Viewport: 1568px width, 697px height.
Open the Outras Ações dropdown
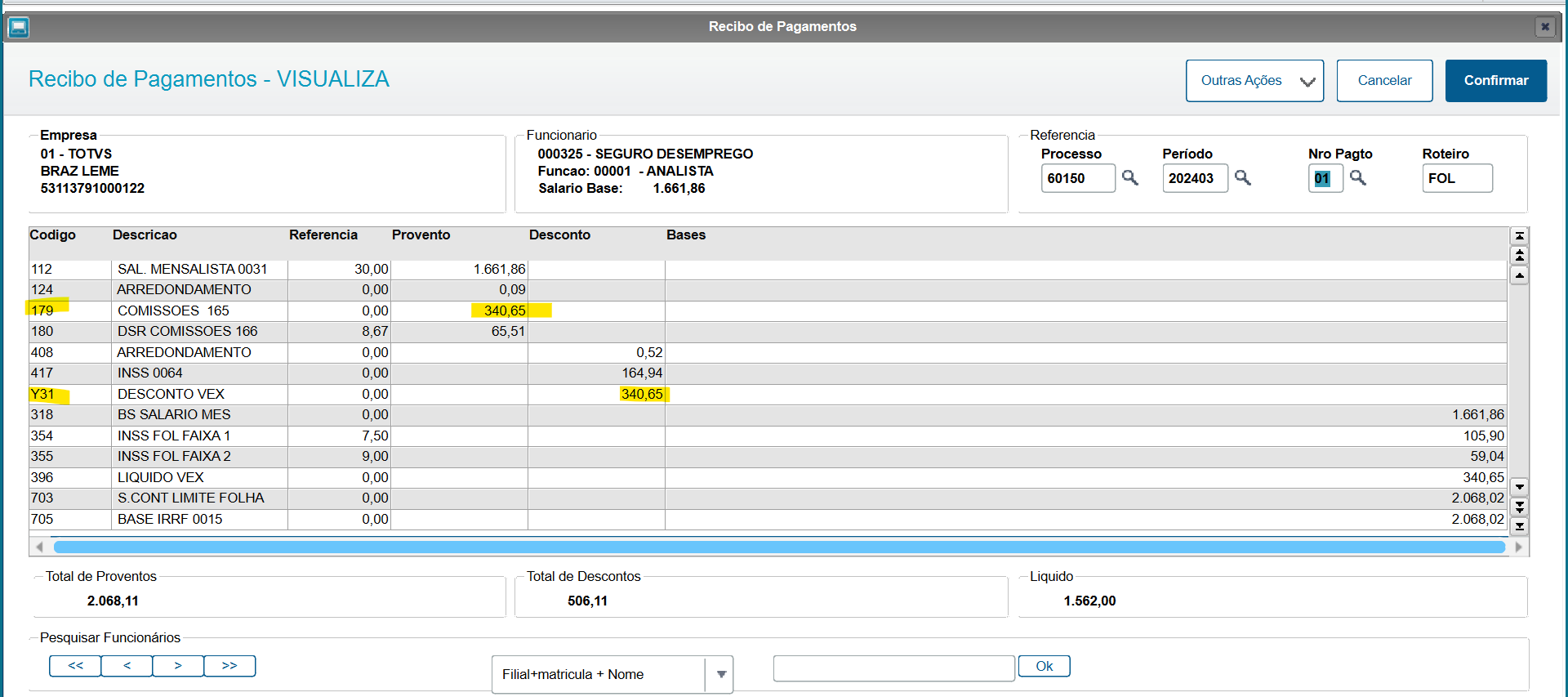click(x=1254, y=81)
